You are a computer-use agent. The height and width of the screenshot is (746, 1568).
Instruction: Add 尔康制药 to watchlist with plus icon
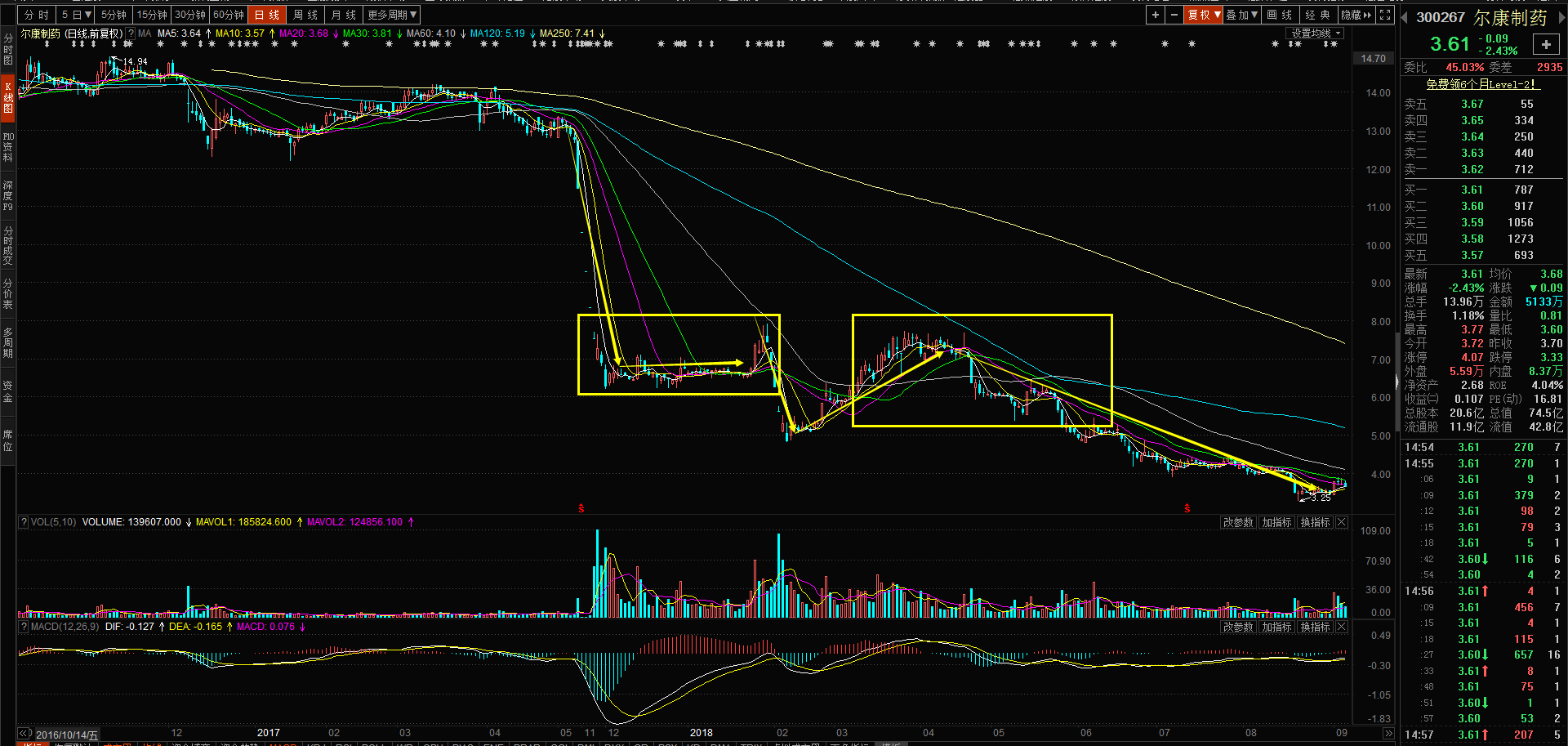(x=1546, y=45)
